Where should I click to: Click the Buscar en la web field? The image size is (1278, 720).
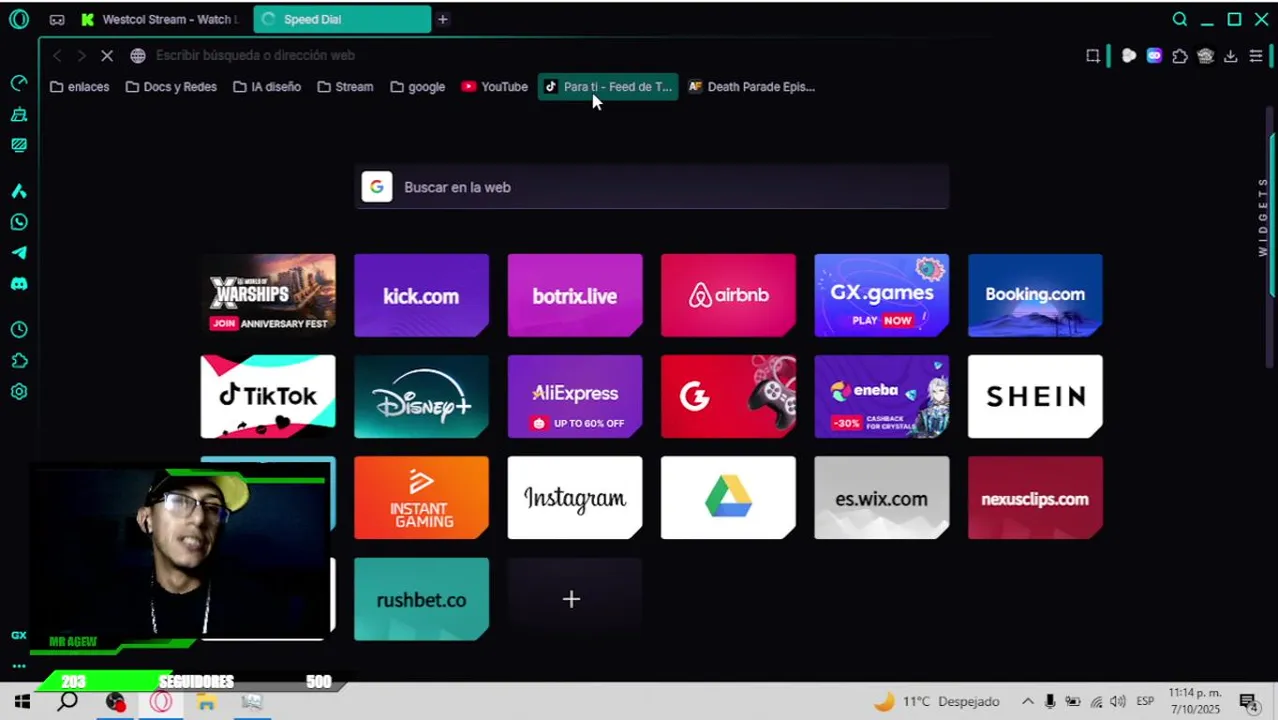652,187
